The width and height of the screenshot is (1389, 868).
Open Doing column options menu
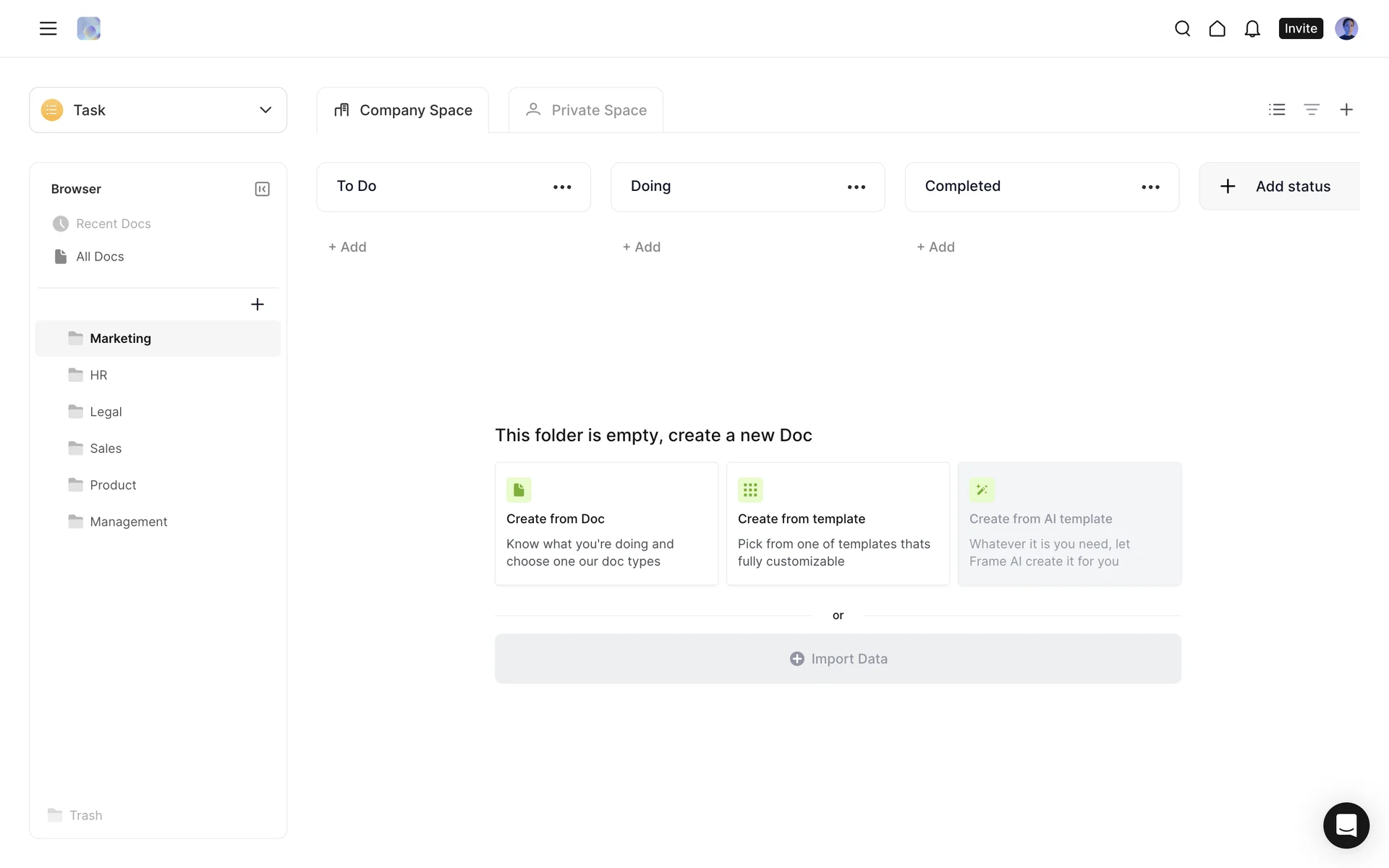coord(856,187)
